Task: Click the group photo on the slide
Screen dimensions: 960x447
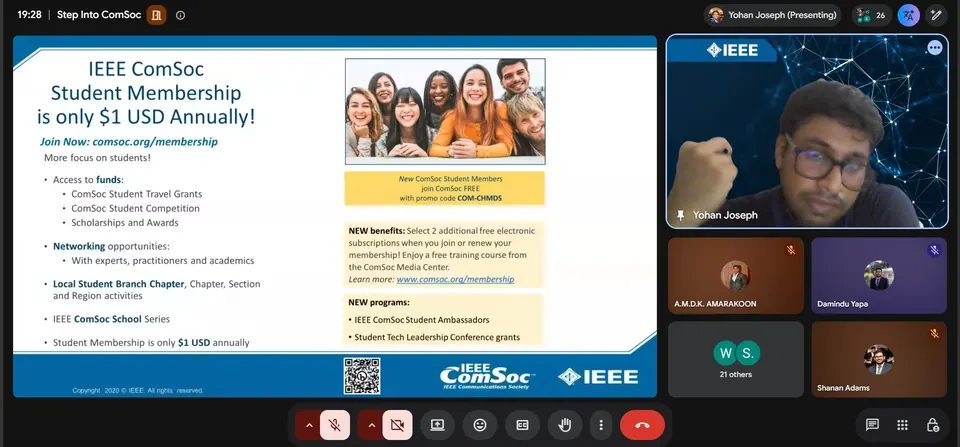Action: 445,111
